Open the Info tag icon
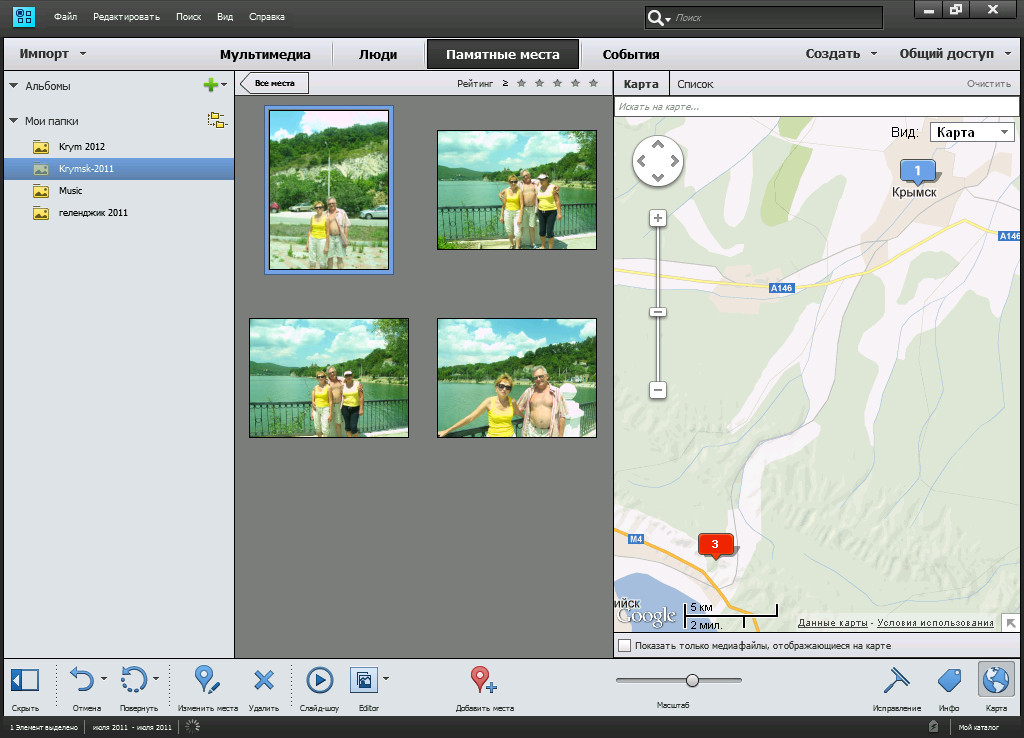The image size is (1024, 738). [x=949, y=681]
